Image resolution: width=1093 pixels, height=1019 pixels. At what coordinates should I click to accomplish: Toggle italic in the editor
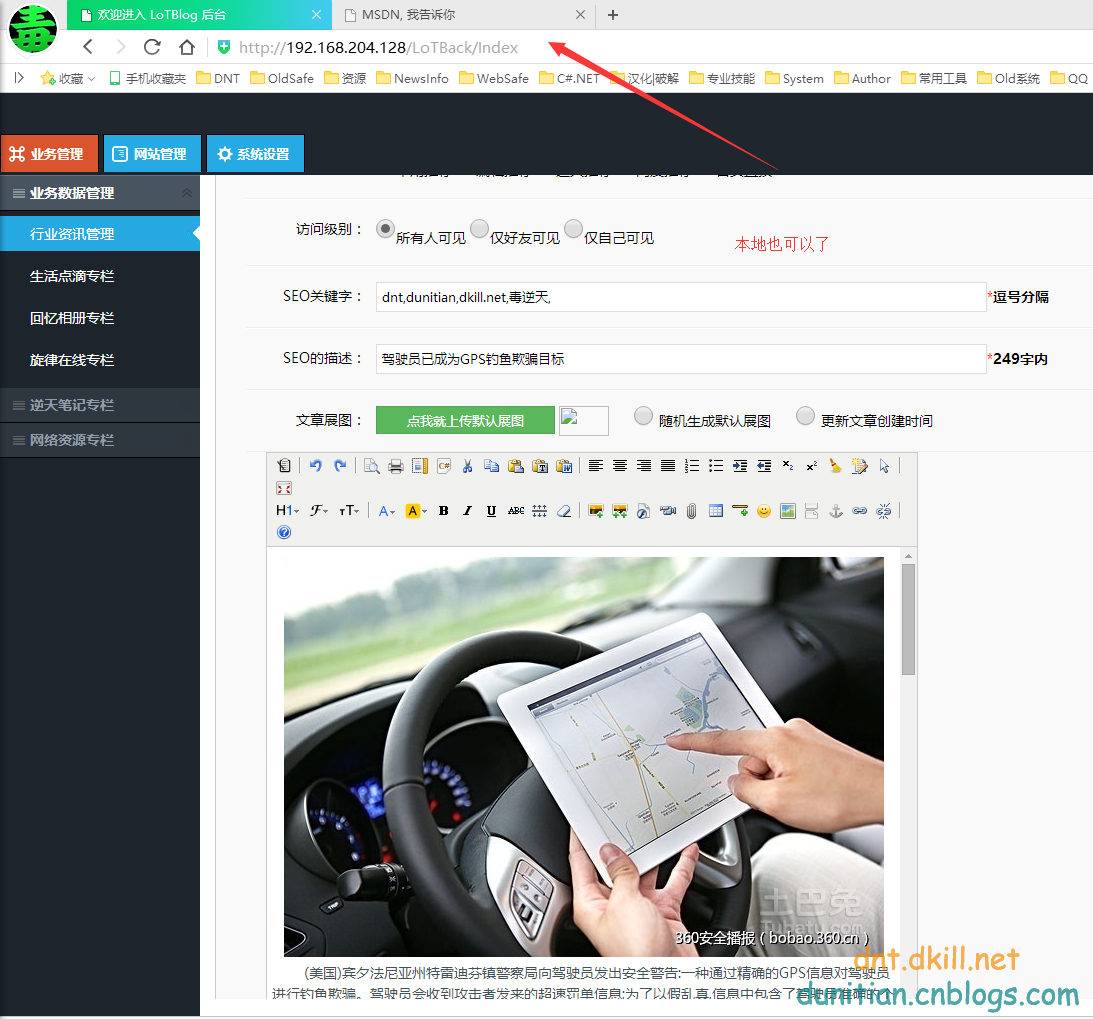pyautogui.click(x=467, y=511)
